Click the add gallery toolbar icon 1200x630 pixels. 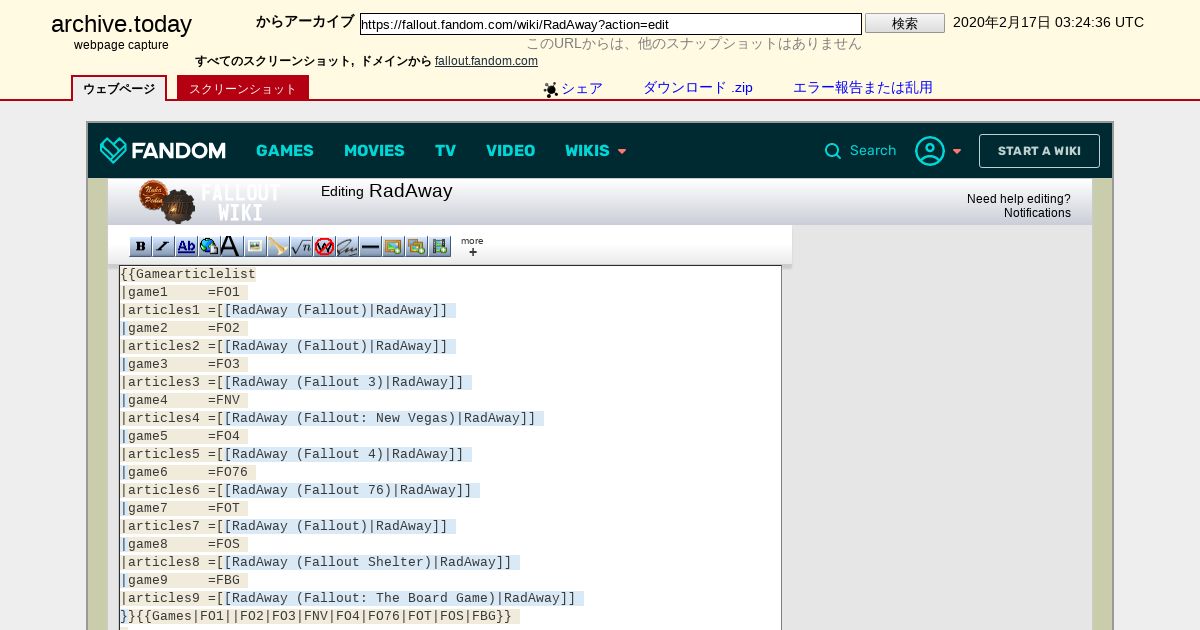coord(416,246)
